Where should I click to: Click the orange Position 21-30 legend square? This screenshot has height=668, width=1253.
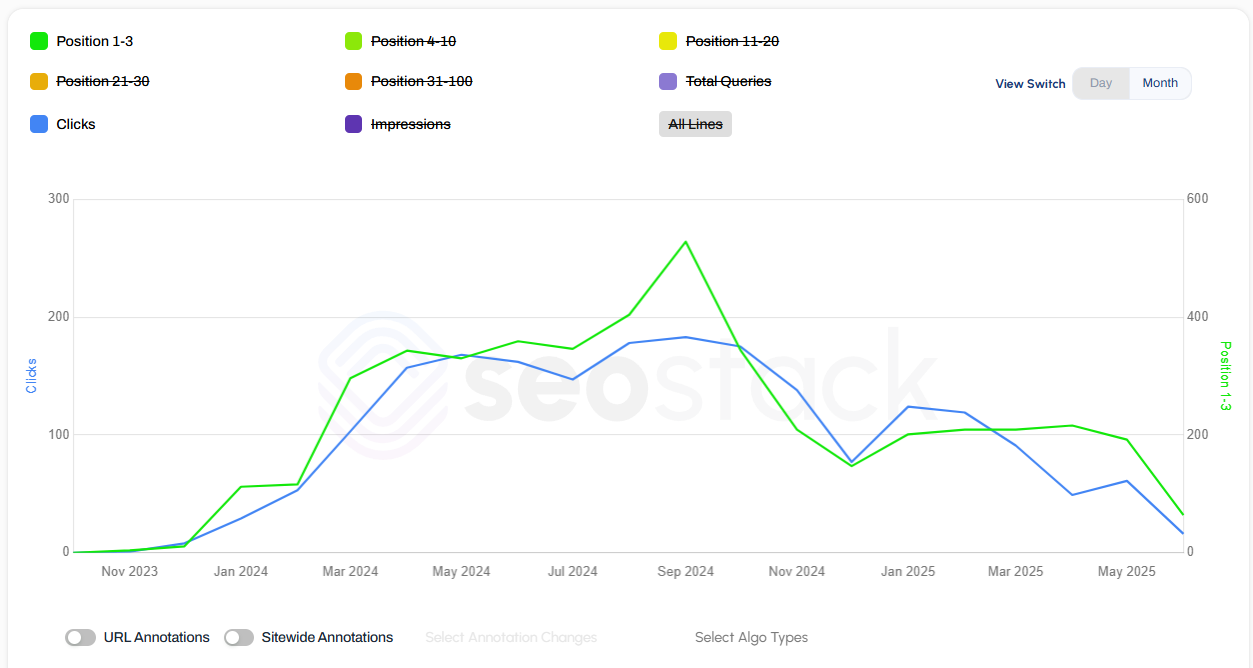coord(38,81)
